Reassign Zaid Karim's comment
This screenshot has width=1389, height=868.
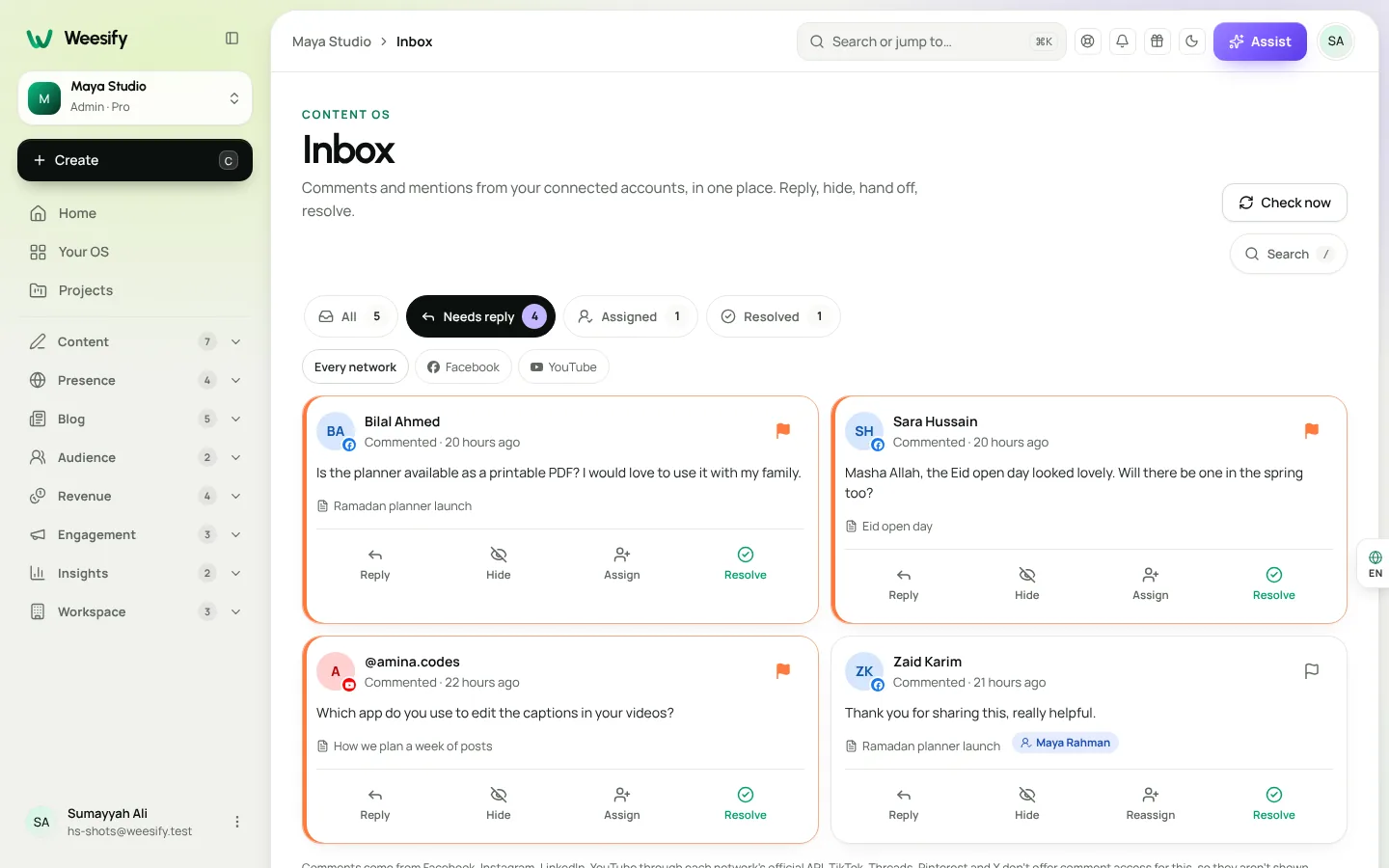[1151, 803]
